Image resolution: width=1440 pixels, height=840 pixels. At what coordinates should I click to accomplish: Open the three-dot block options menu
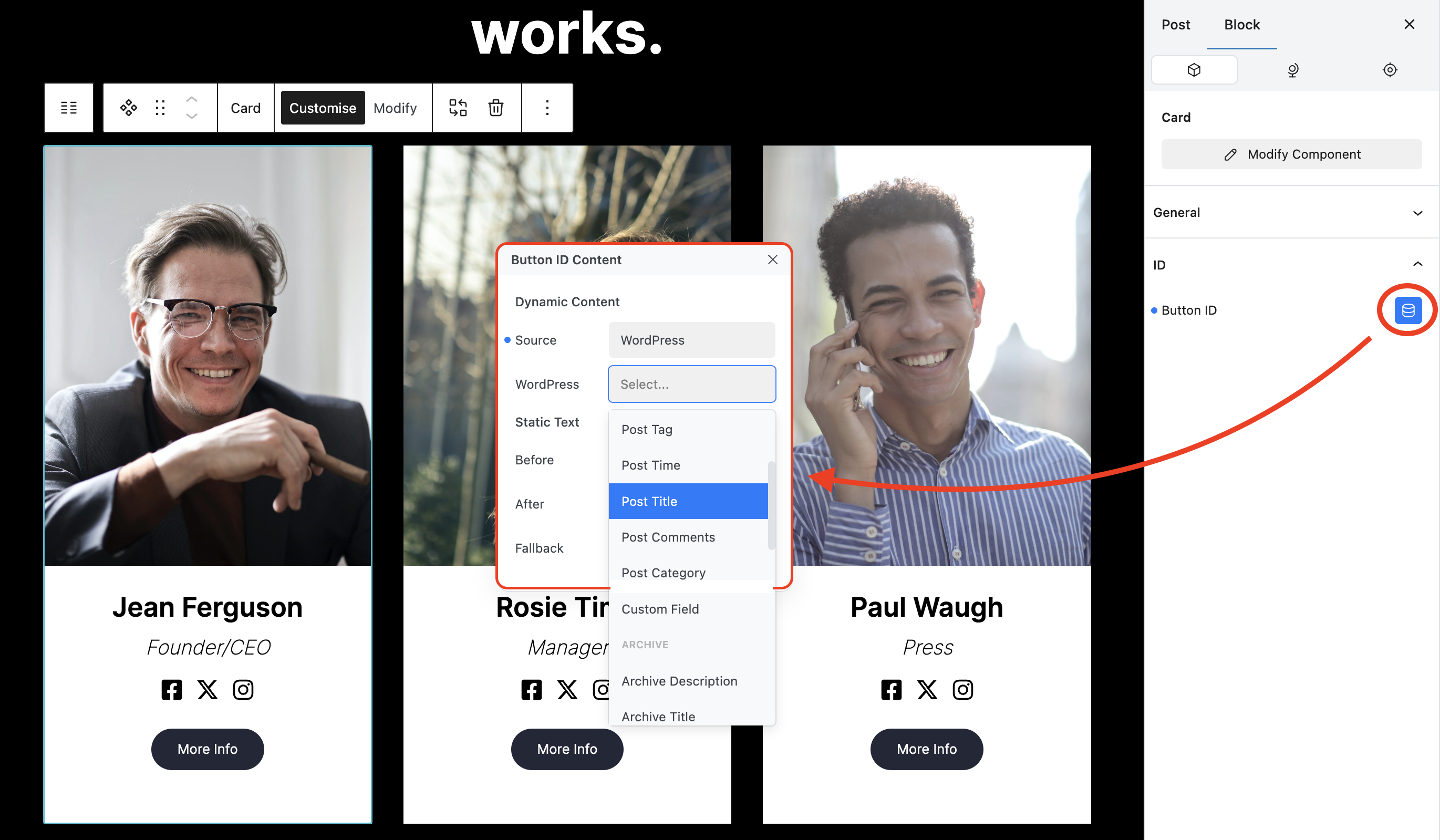[x=547, y=107]
